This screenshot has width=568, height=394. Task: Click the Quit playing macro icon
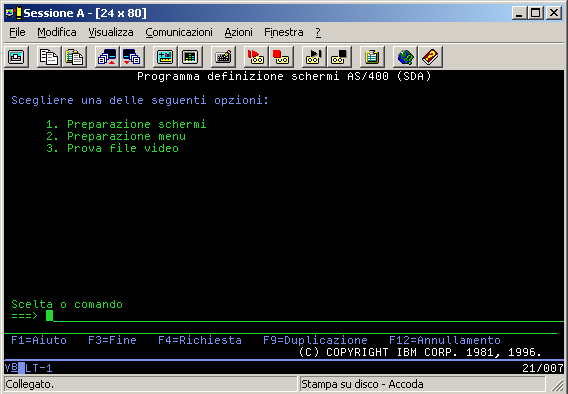click(x=339, y=57)
